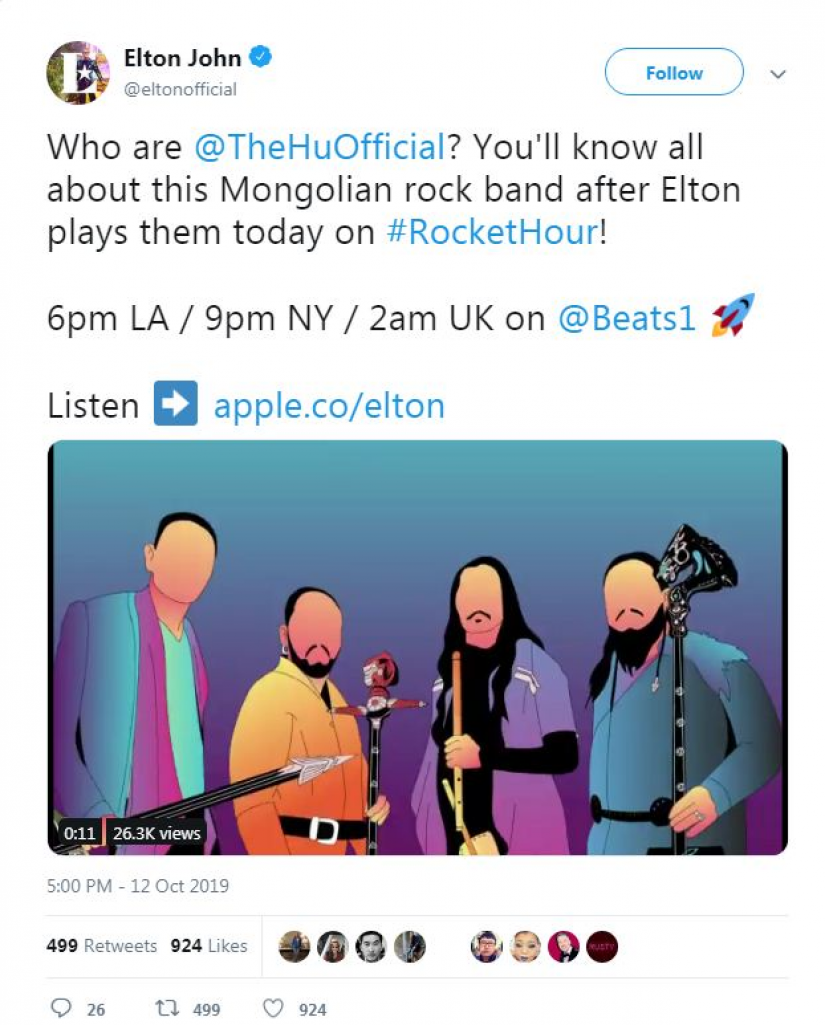This screenshot has height=1025, width=825.
Task: Click the retweet arrows icon
Action: click(166, 1008)
